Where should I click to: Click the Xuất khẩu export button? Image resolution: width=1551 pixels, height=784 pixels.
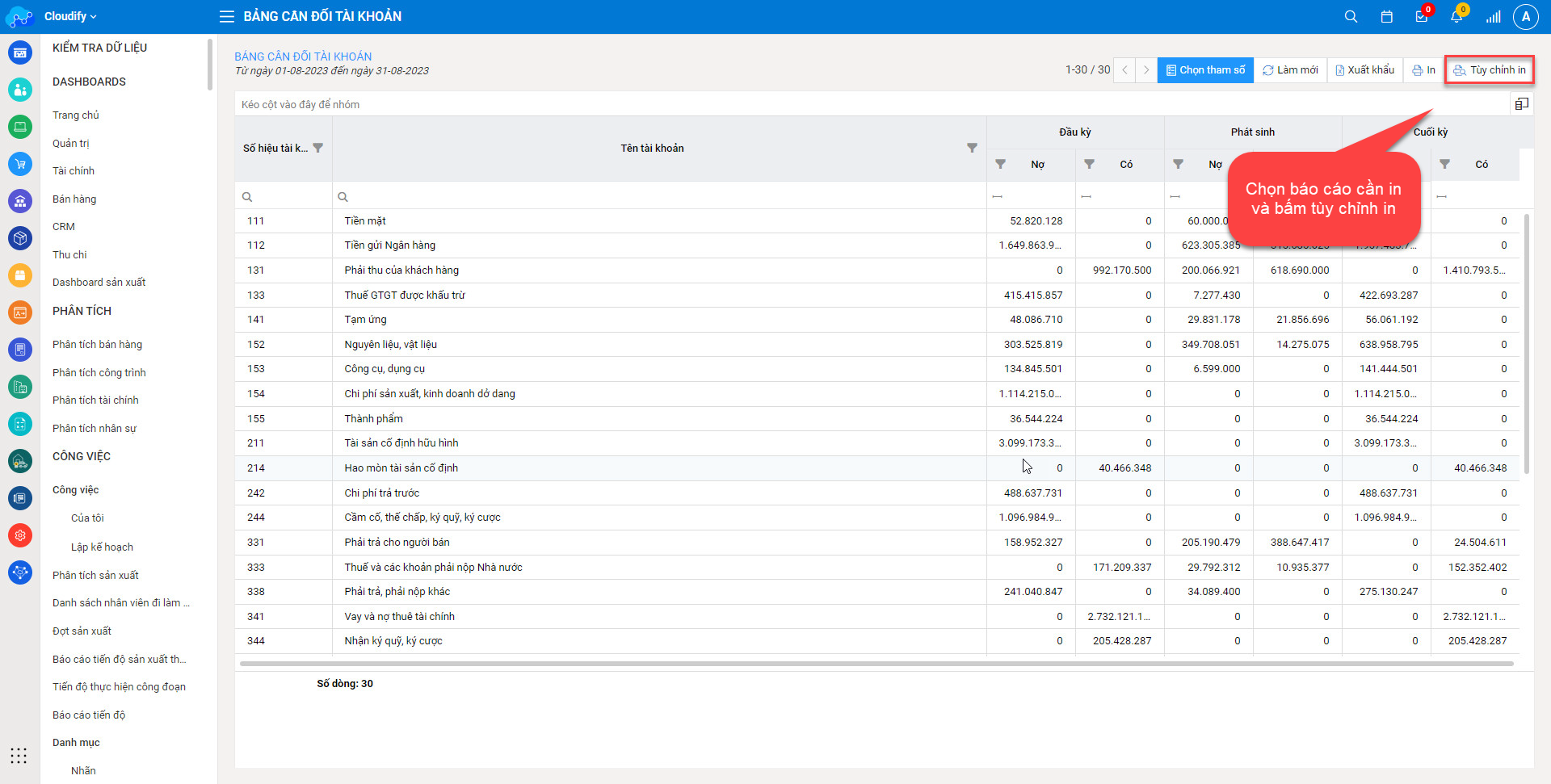pos(1364,70)
